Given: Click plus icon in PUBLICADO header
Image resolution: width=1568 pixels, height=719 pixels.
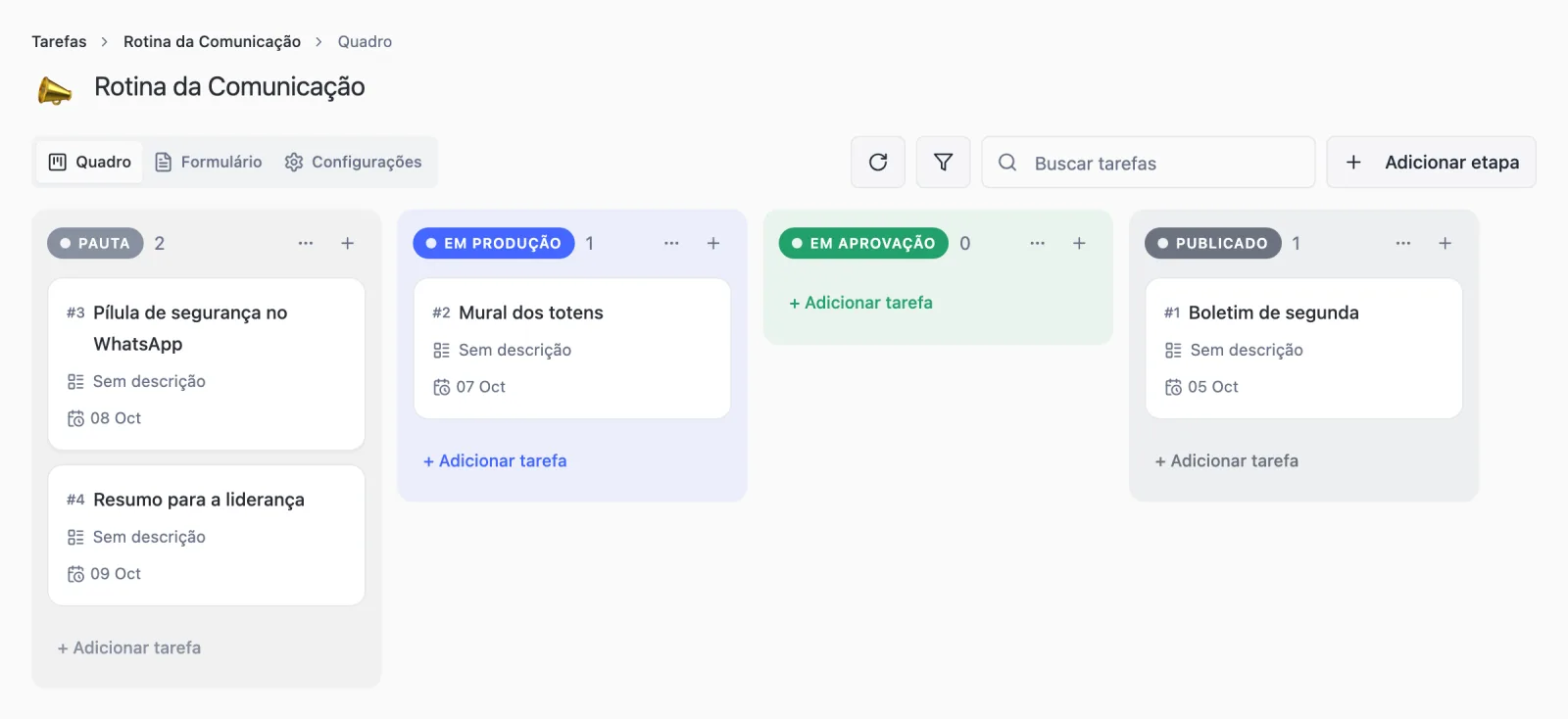Looking at the screenshot, I should pos(1445,243).
